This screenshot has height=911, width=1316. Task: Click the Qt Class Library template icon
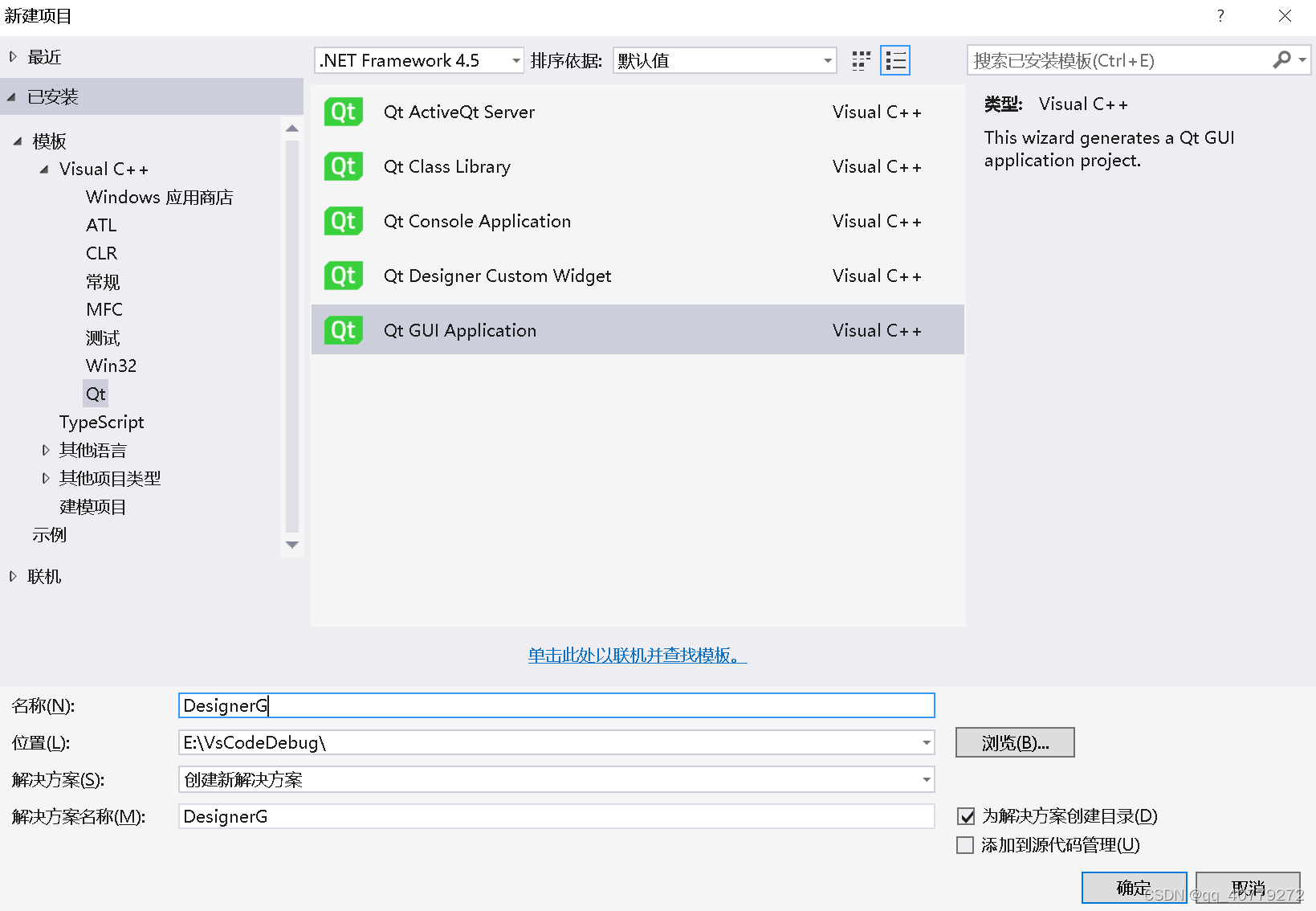(344, 166)
